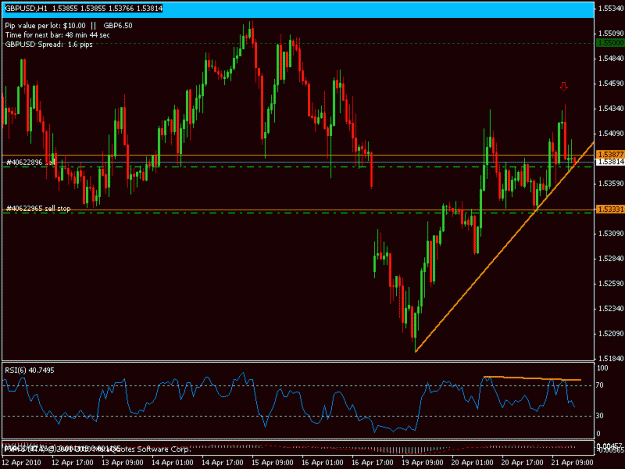Click the 1.52590 price axis value
Viewport: 625px width, 469px height.
[611, 283]
